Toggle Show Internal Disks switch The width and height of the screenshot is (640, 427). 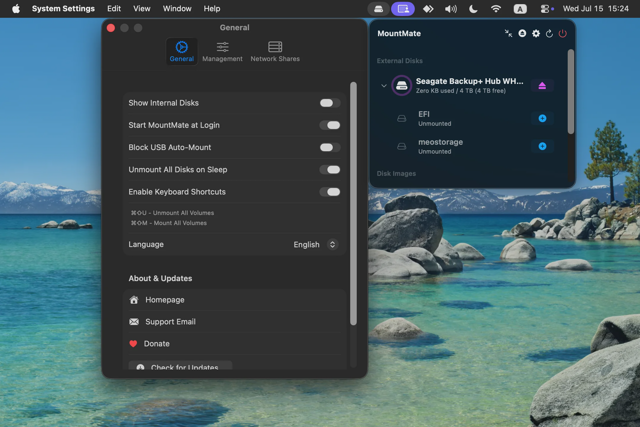[330, 103]
